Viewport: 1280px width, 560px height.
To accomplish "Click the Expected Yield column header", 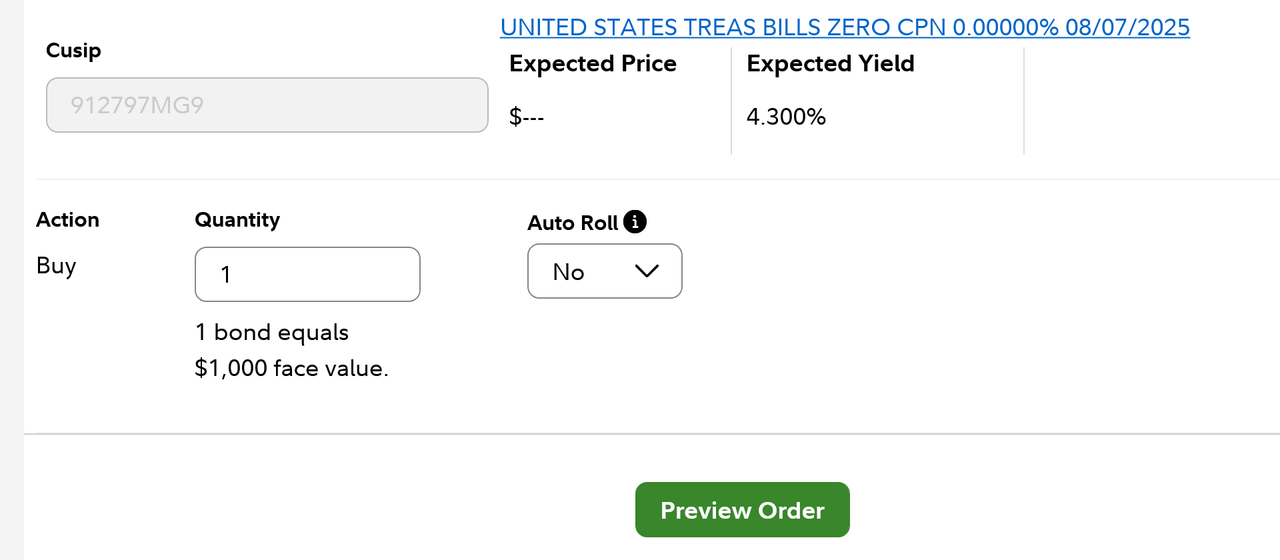I will pyautogui.click(x=830, y=64).
